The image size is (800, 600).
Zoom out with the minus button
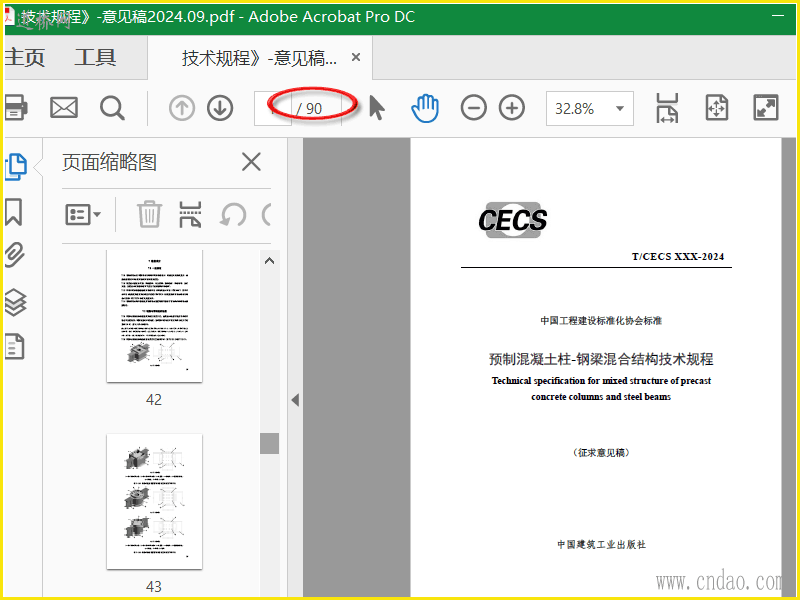coord(473,108)
